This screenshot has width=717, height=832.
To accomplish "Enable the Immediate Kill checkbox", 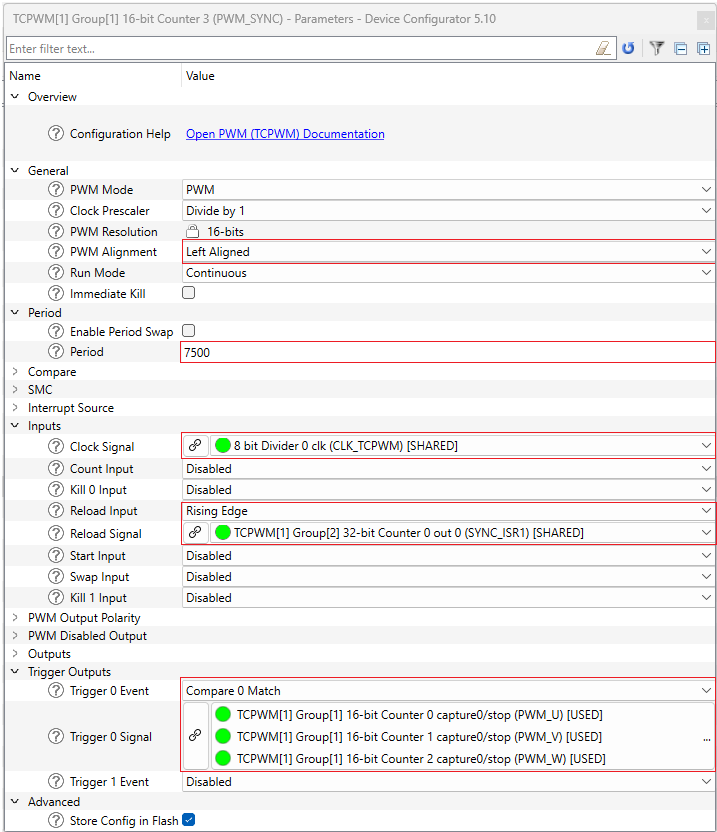I will tap(189, 293).
